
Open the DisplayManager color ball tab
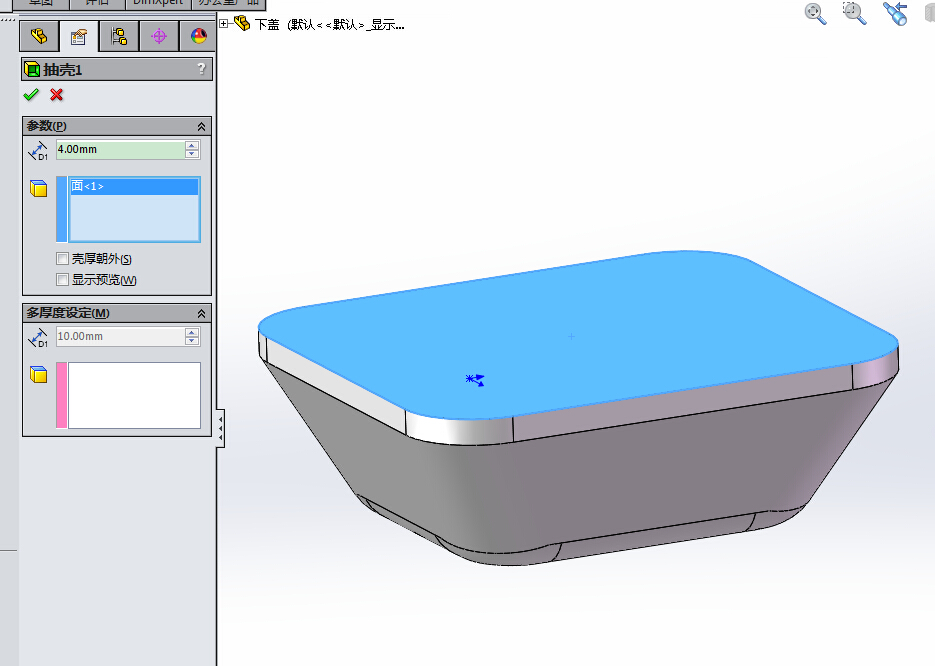pos(197,36)
